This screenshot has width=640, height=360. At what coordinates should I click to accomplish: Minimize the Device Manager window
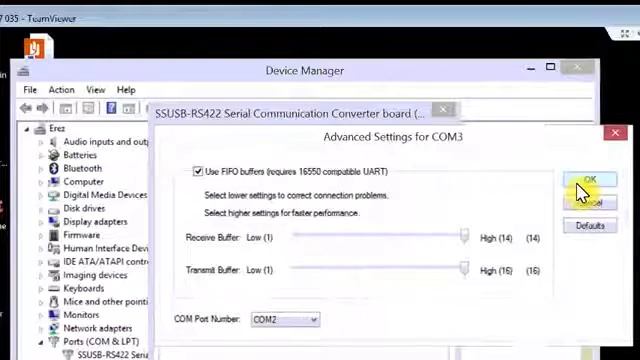tap(531, 69)
